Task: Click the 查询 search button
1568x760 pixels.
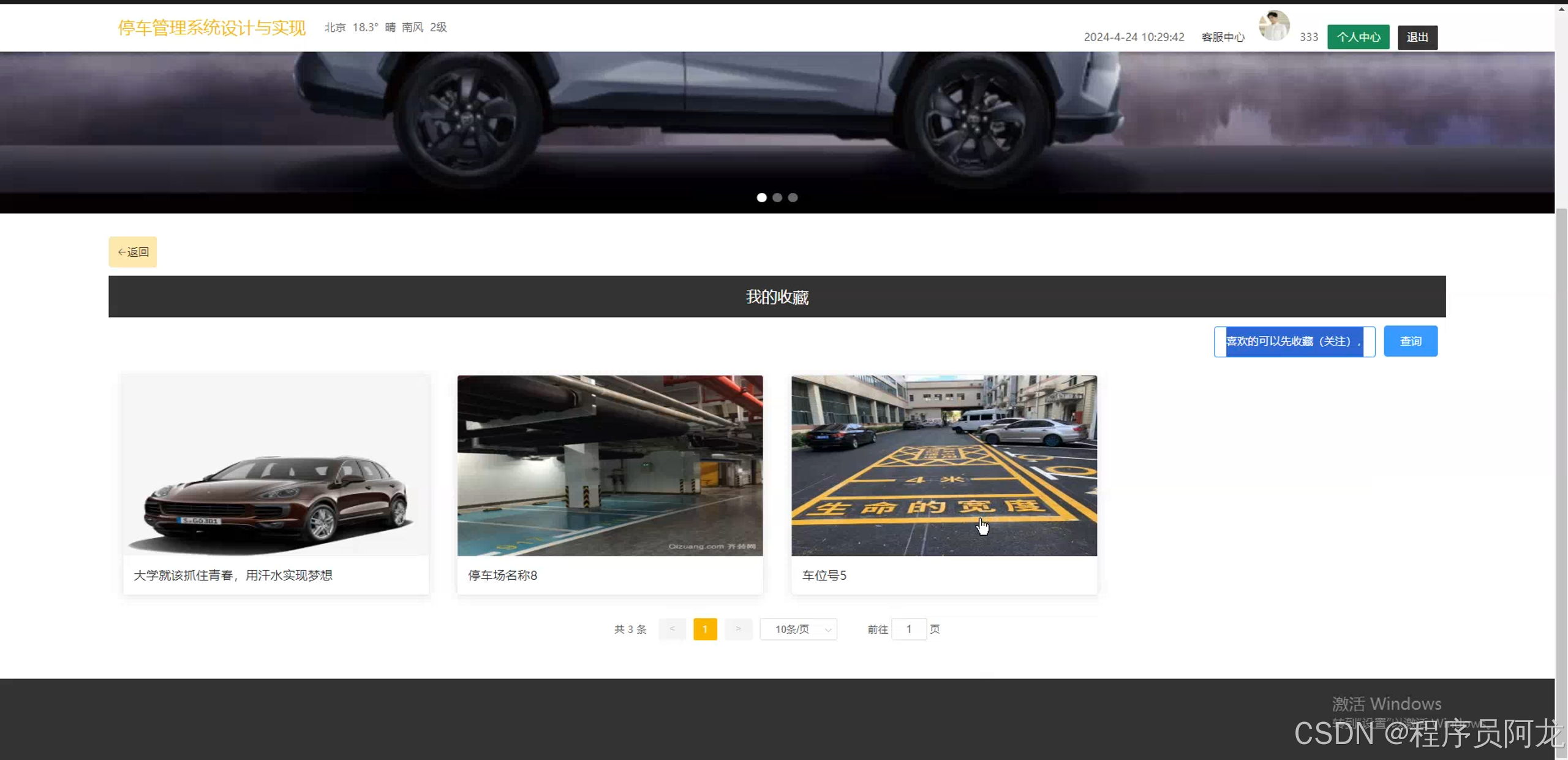Action: [x=1410, y=341]
